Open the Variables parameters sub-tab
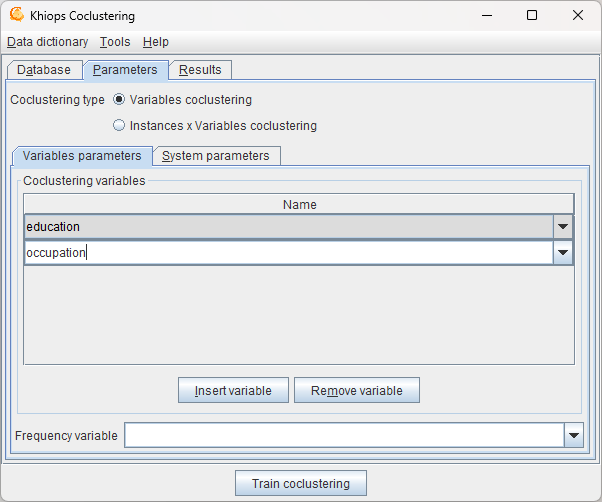 82,156
